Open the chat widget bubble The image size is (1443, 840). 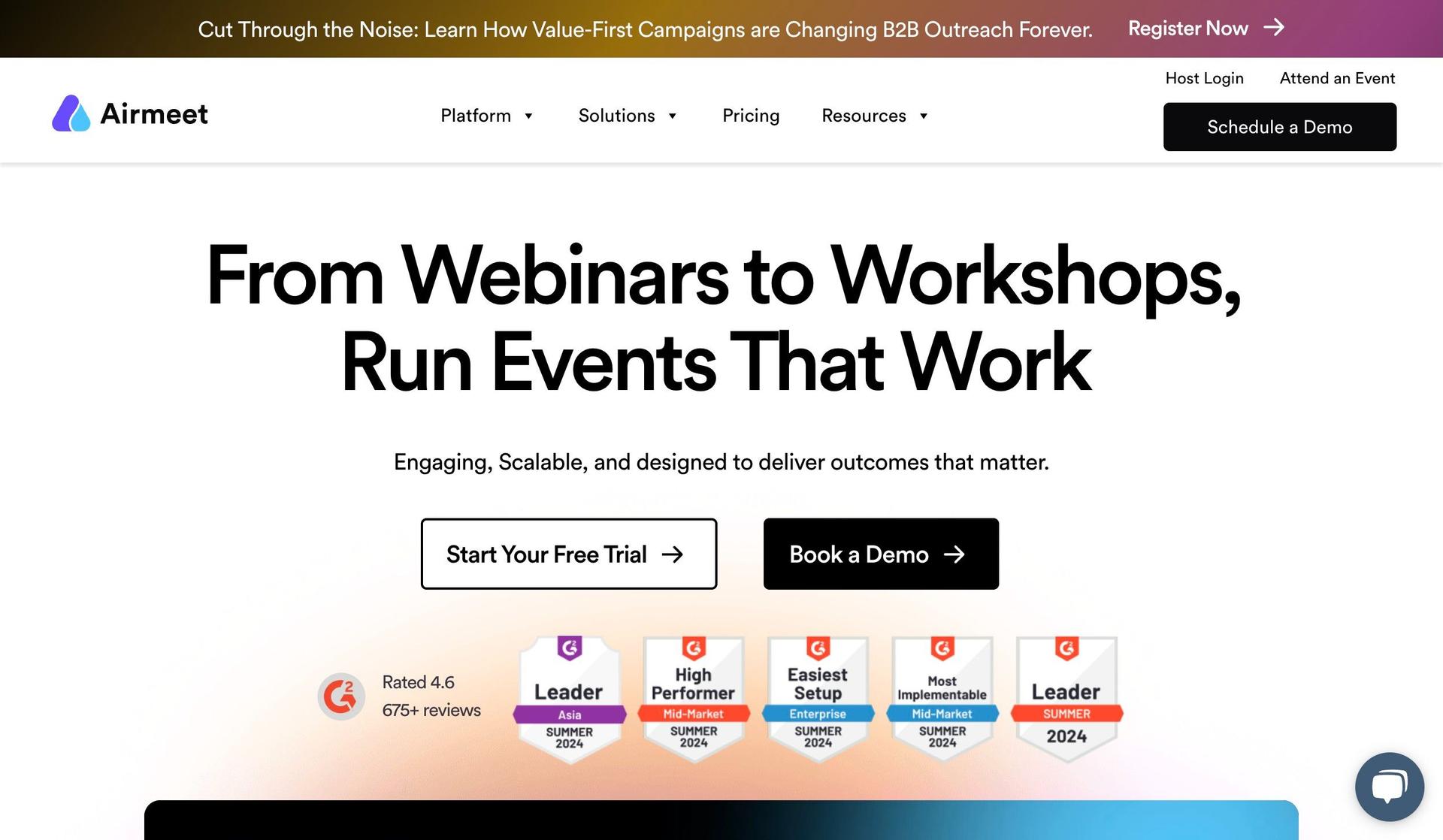pyautogui.click(x=1390, y=787)
